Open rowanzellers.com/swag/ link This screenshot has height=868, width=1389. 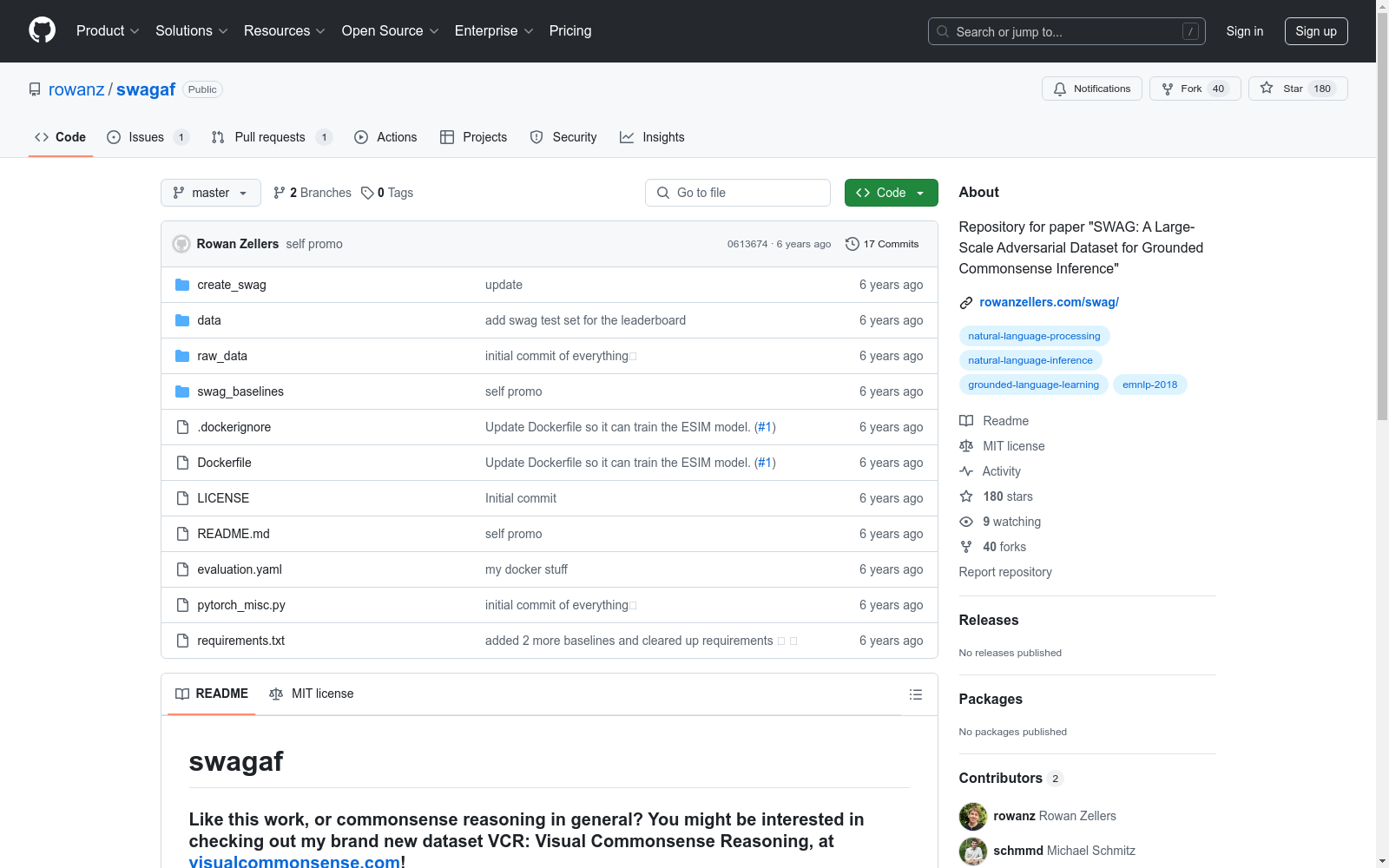click(x=1050, y=302)
